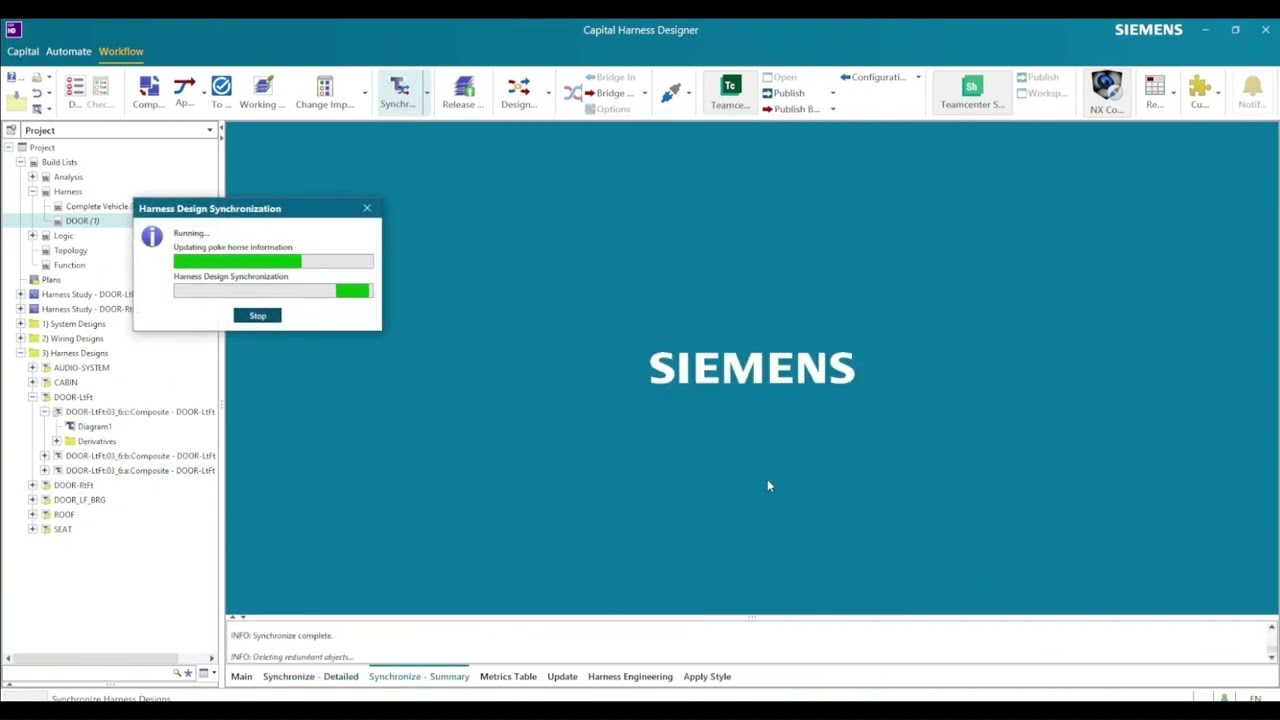Open the Customize puzzle-piece icon

tap(1200, 87)
